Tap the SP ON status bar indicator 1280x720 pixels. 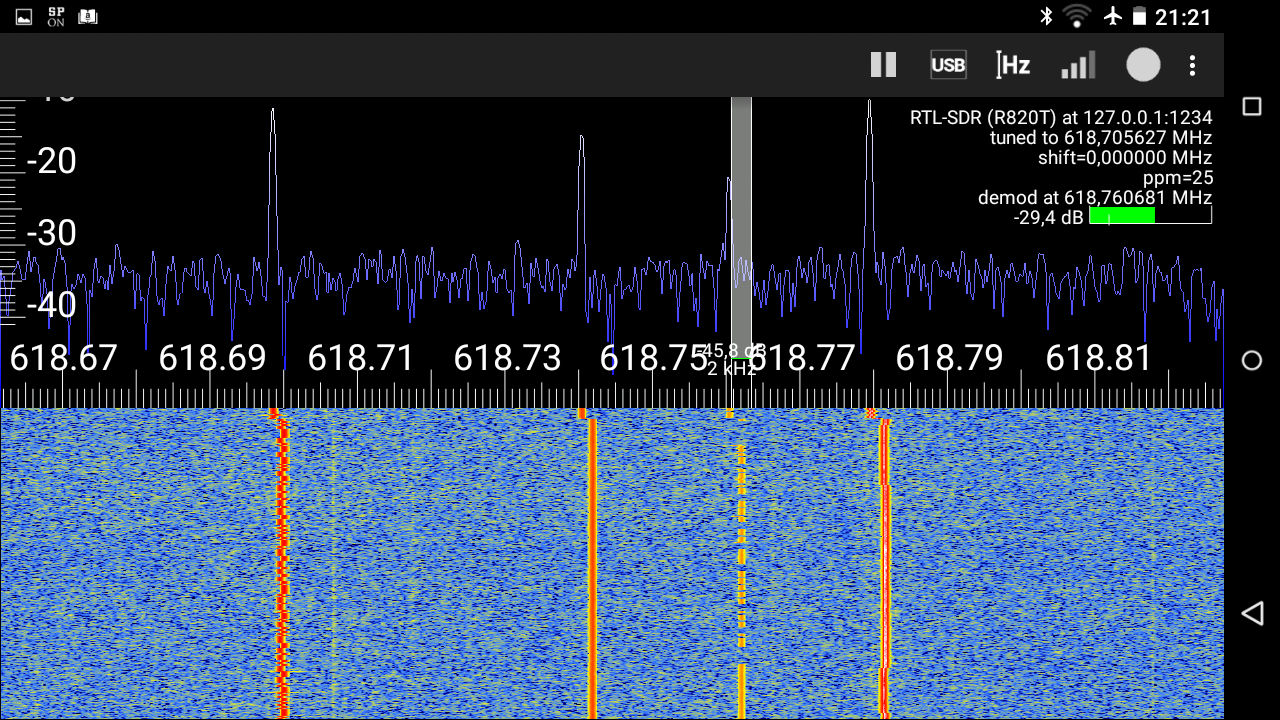click(x=56, y=17)
